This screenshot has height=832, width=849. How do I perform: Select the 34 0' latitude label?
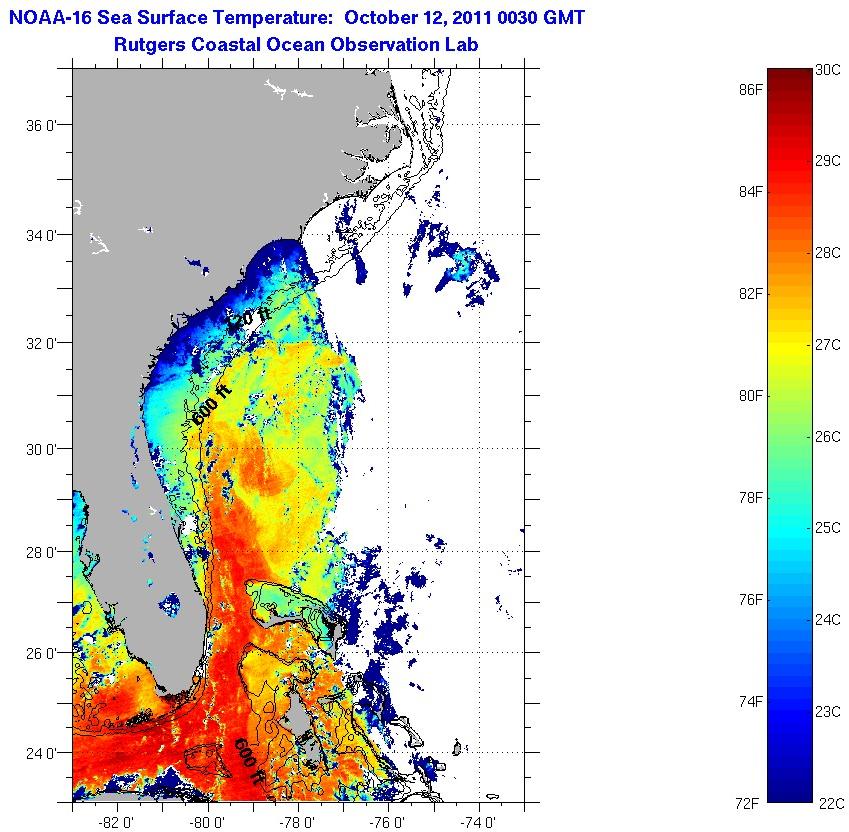(41, 236)
